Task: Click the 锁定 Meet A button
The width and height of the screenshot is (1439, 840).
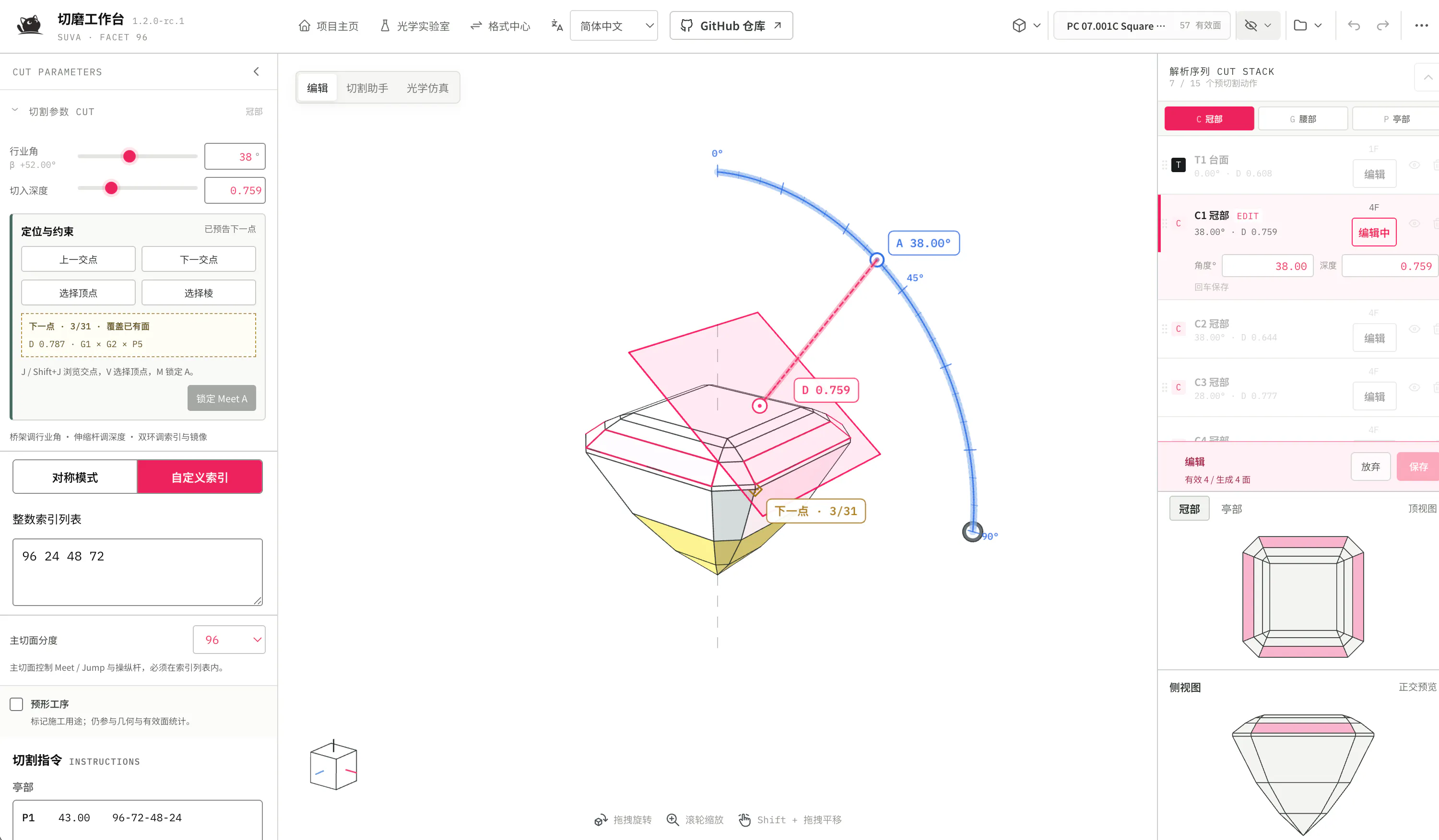Action: tap(222, 398)
